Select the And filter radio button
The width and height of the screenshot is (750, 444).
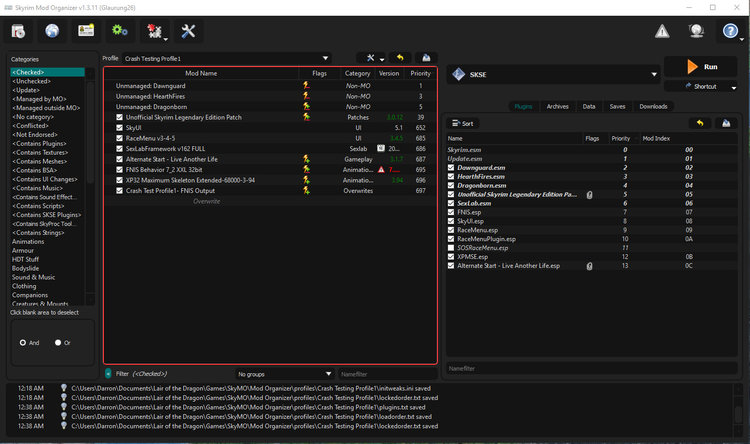coord(23,343)
